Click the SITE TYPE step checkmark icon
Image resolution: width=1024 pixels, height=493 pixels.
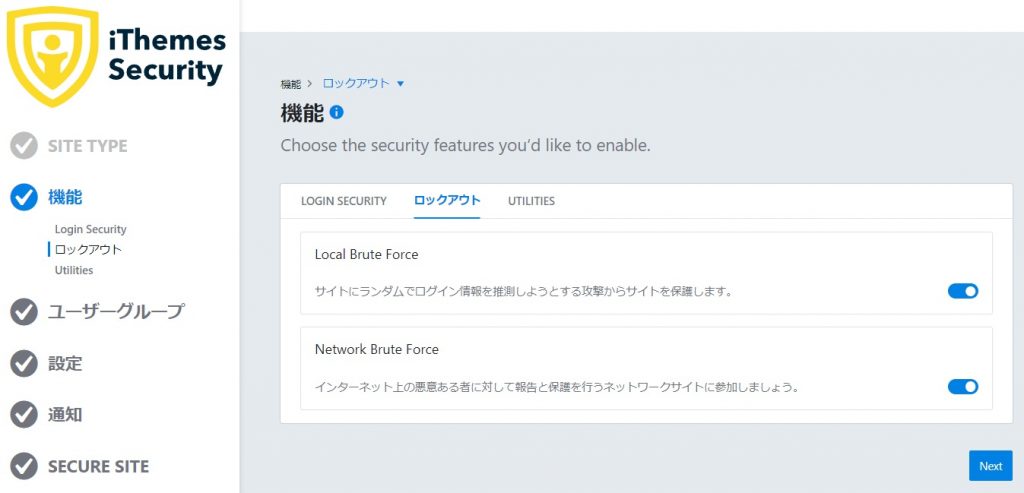24,146
